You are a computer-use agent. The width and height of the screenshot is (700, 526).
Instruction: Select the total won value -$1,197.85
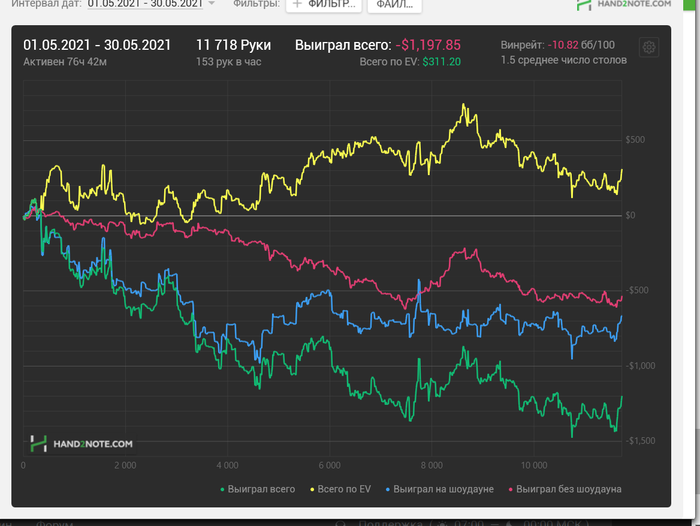tap(428, 45)
